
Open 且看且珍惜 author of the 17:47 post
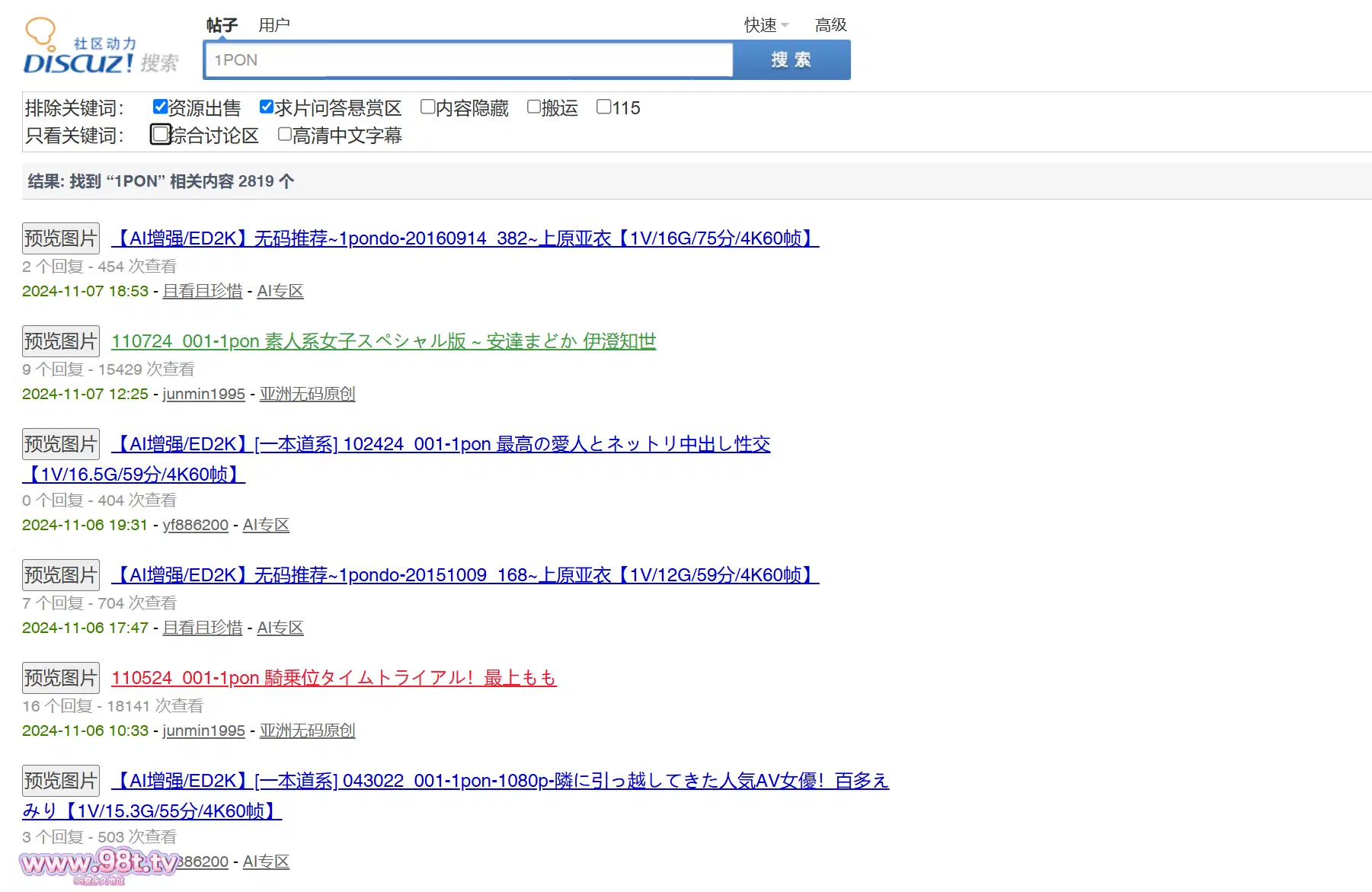pos(203,628)
